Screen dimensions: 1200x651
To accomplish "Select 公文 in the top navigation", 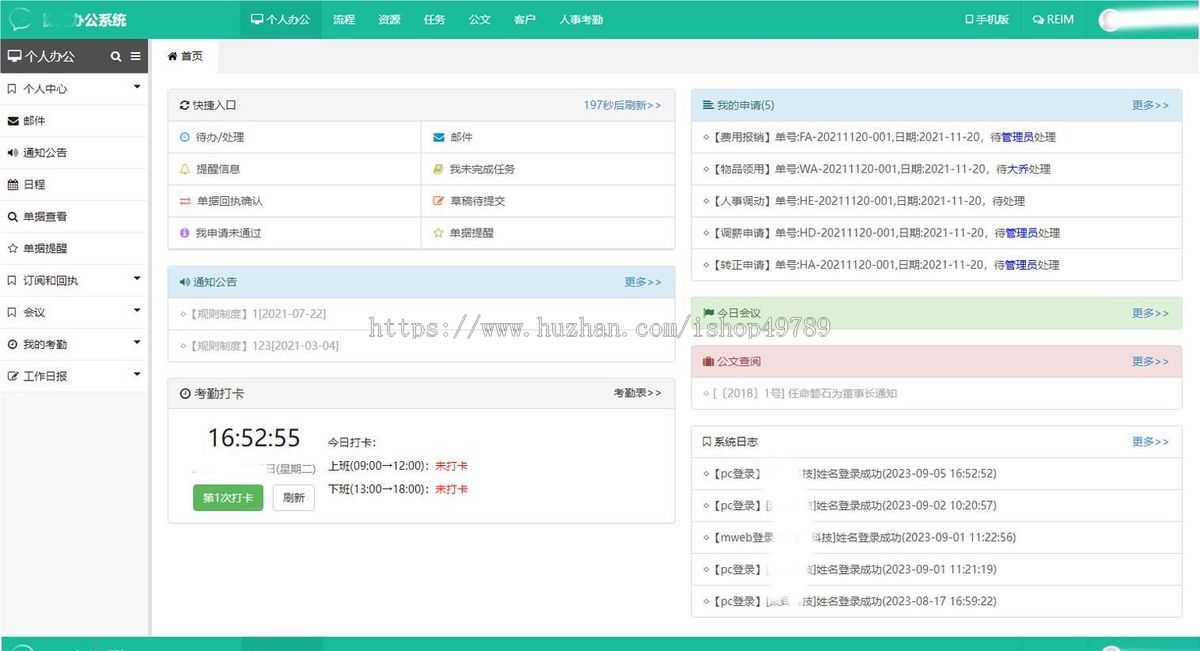I will [x=479, y=19].
